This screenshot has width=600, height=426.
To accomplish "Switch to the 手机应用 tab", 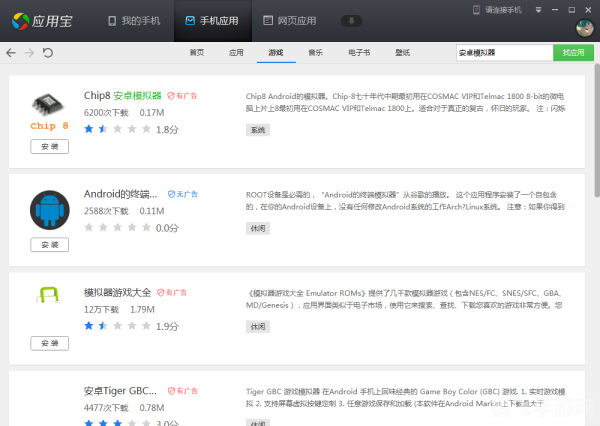I will click(212, 21).
